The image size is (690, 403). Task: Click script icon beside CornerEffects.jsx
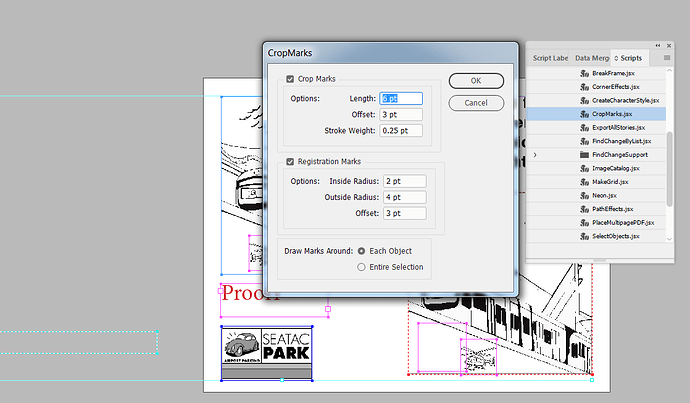(x=584, y=87)
